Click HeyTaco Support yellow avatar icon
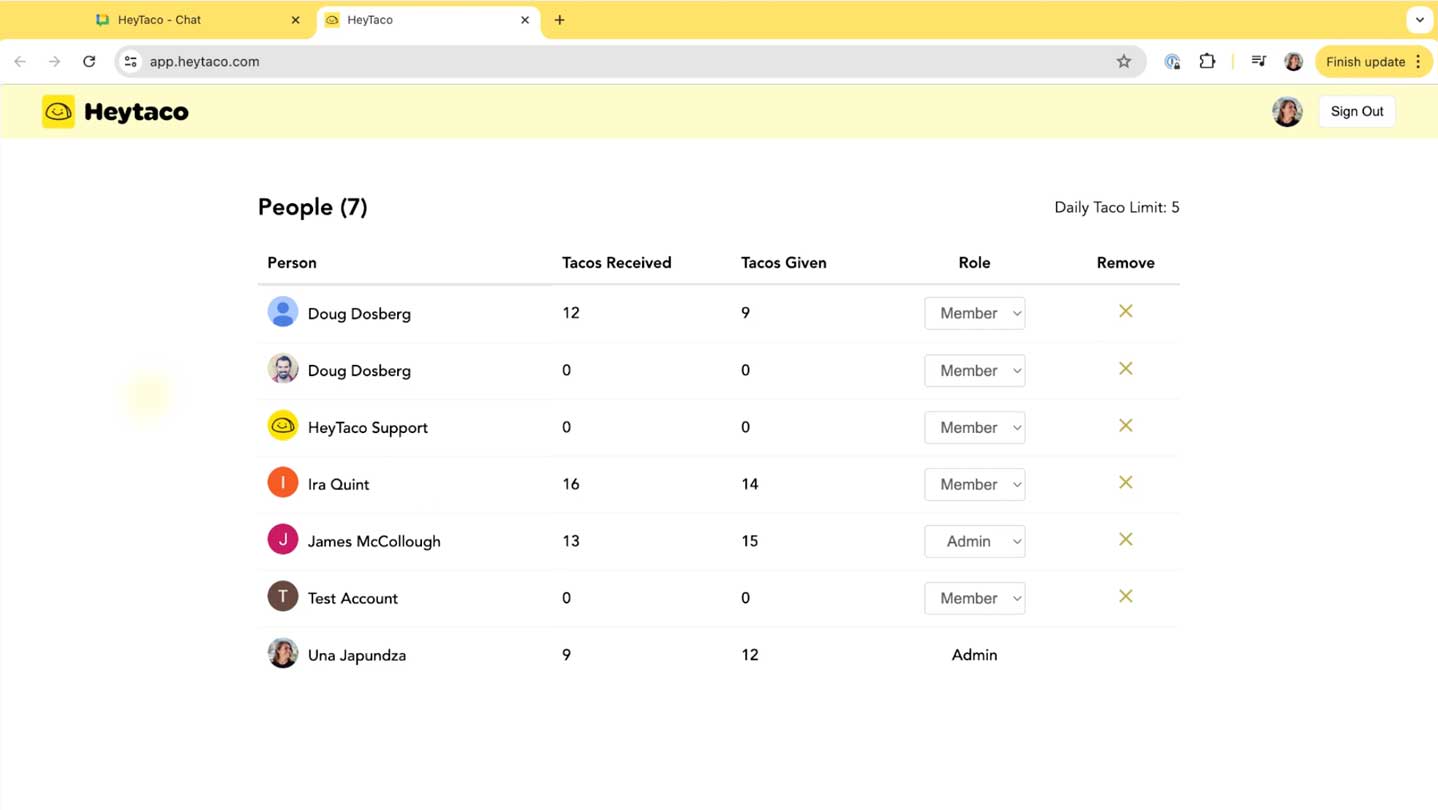Screen dimensions: 1438x810 point(283,426)
